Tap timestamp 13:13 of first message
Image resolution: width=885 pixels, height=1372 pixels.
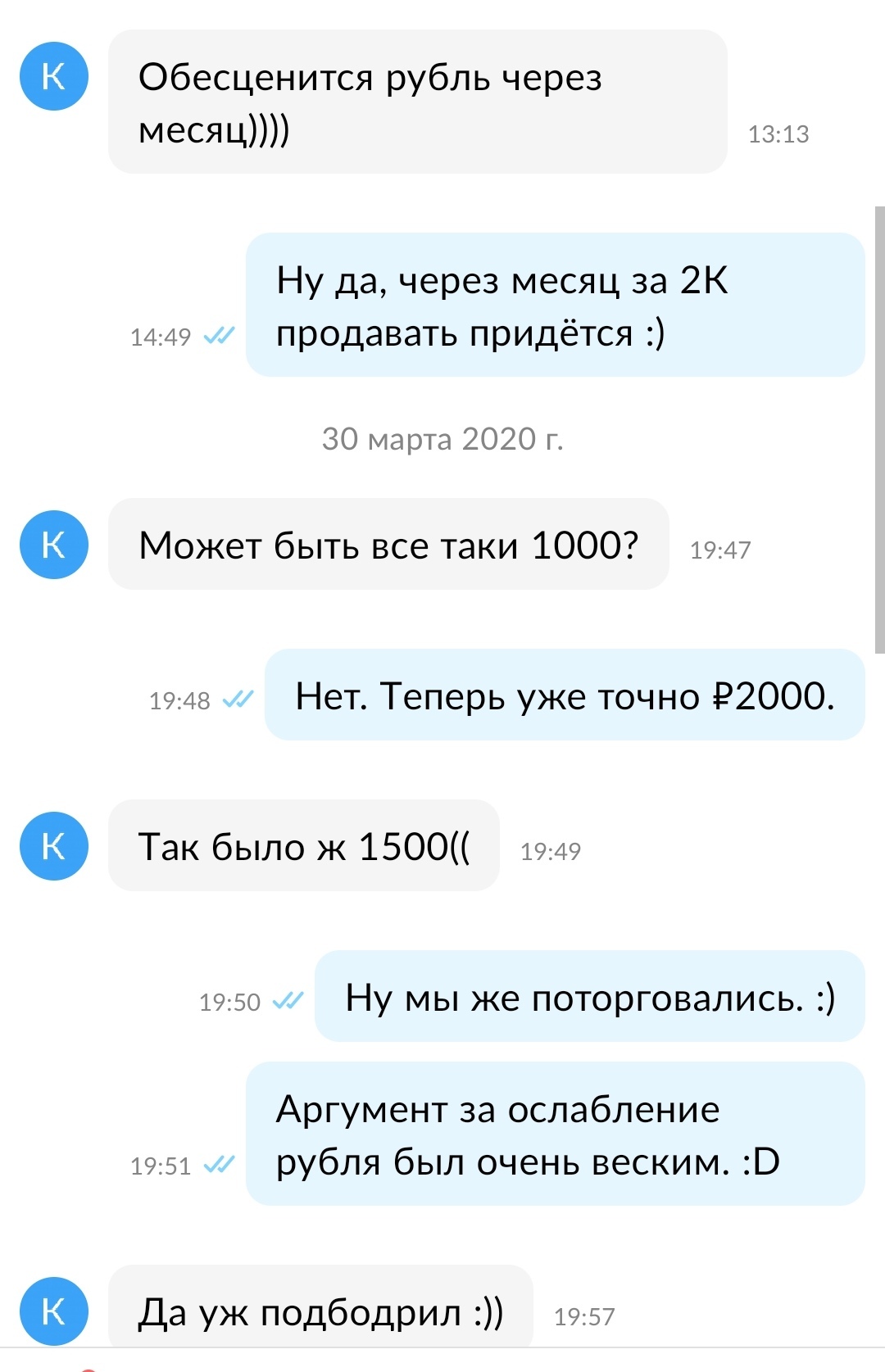[778, 134]
